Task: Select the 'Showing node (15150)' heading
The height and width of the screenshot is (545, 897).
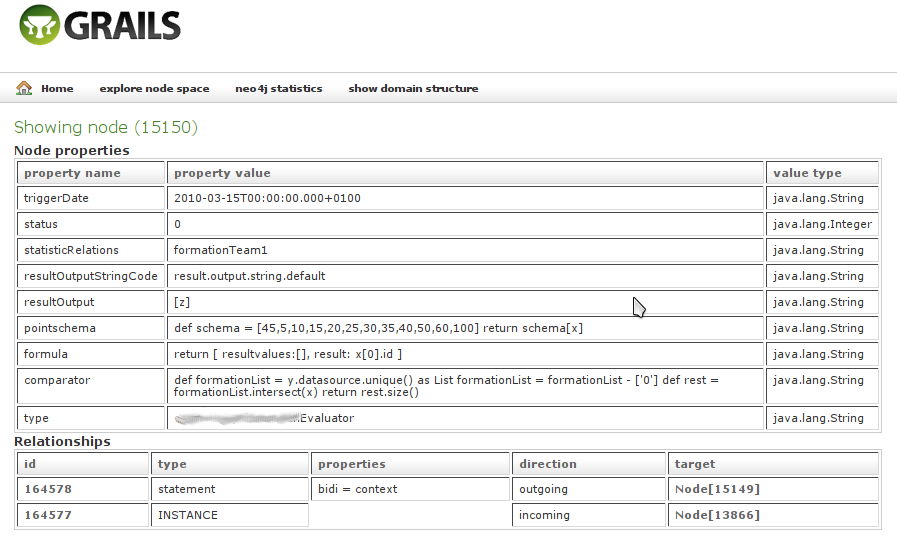Action: (x=106, y=127)
